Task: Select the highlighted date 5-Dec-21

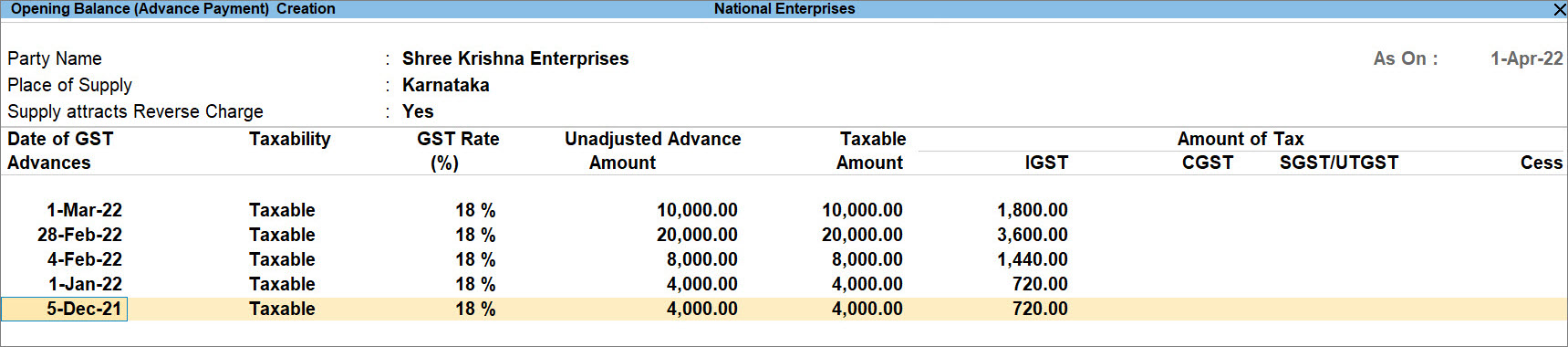Action: [65, 309]
